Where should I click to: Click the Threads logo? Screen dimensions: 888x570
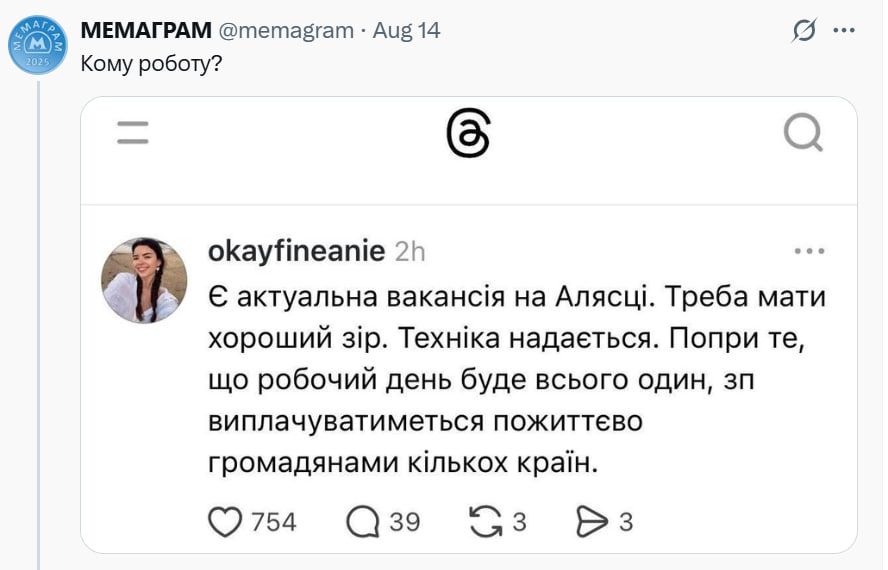pos(468,133)
